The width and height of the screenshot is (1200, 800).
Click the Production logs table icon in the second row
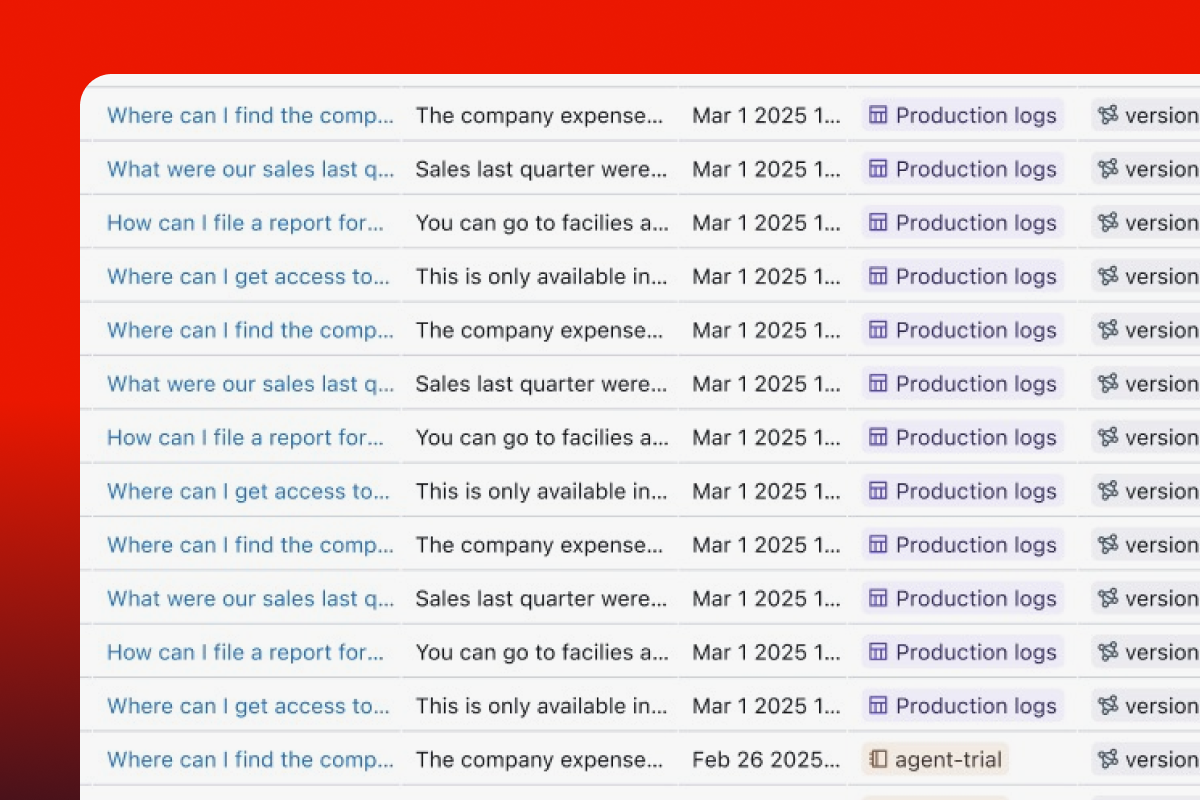pos(878,170)
